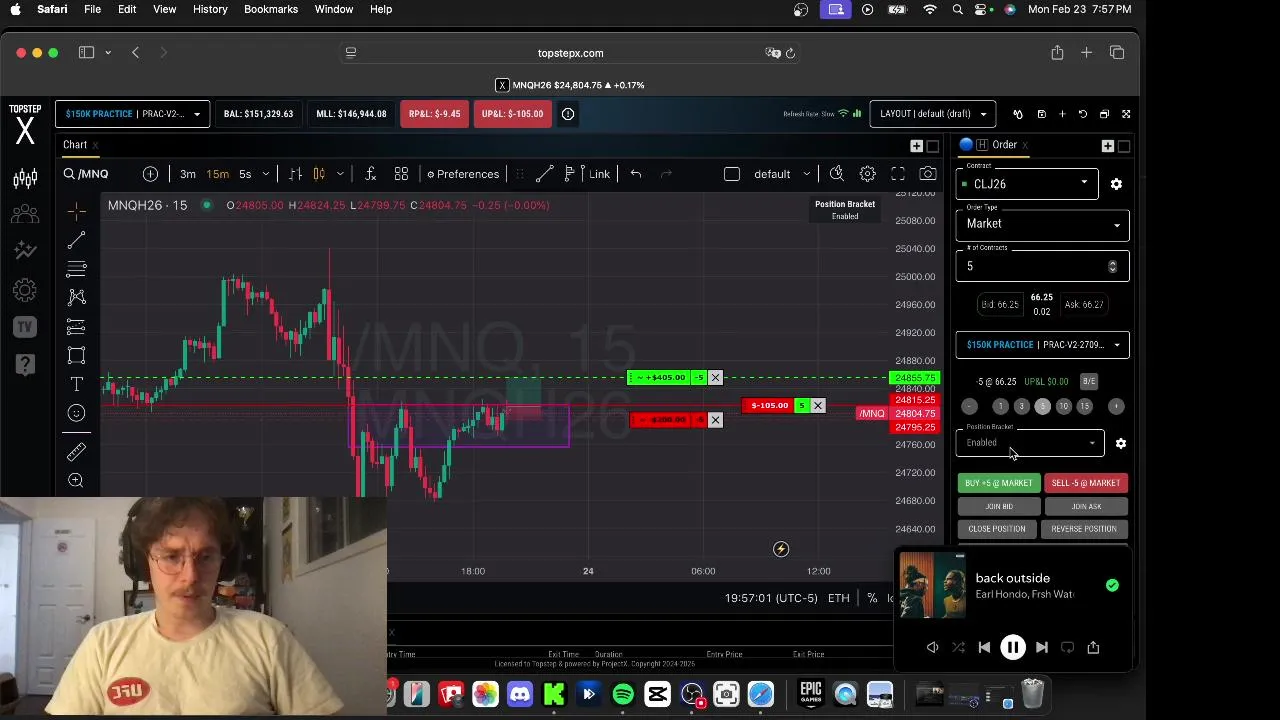This screenshot has width=1280, height=720.
Task: Open the emoji sticker tool
Action: click(76, 413)
